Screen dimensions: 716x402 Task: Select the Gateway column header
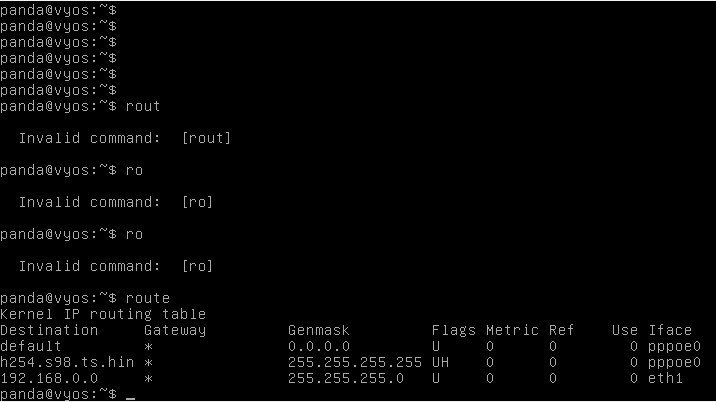pos(175,331)
